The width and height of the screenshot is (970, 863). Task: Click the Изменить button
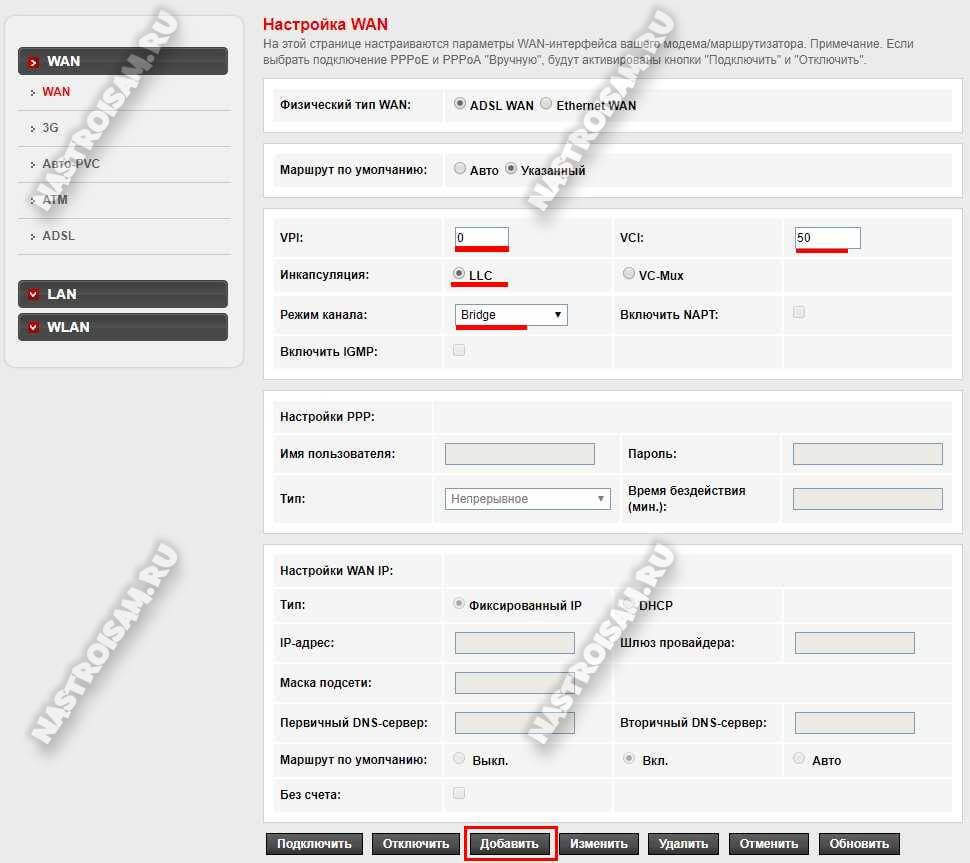[x=598, y=844]
